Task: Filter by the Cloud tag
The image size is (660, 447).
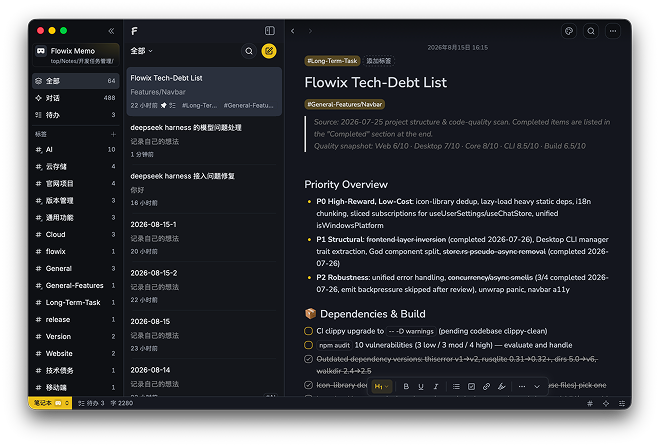Action: (76, 234)
